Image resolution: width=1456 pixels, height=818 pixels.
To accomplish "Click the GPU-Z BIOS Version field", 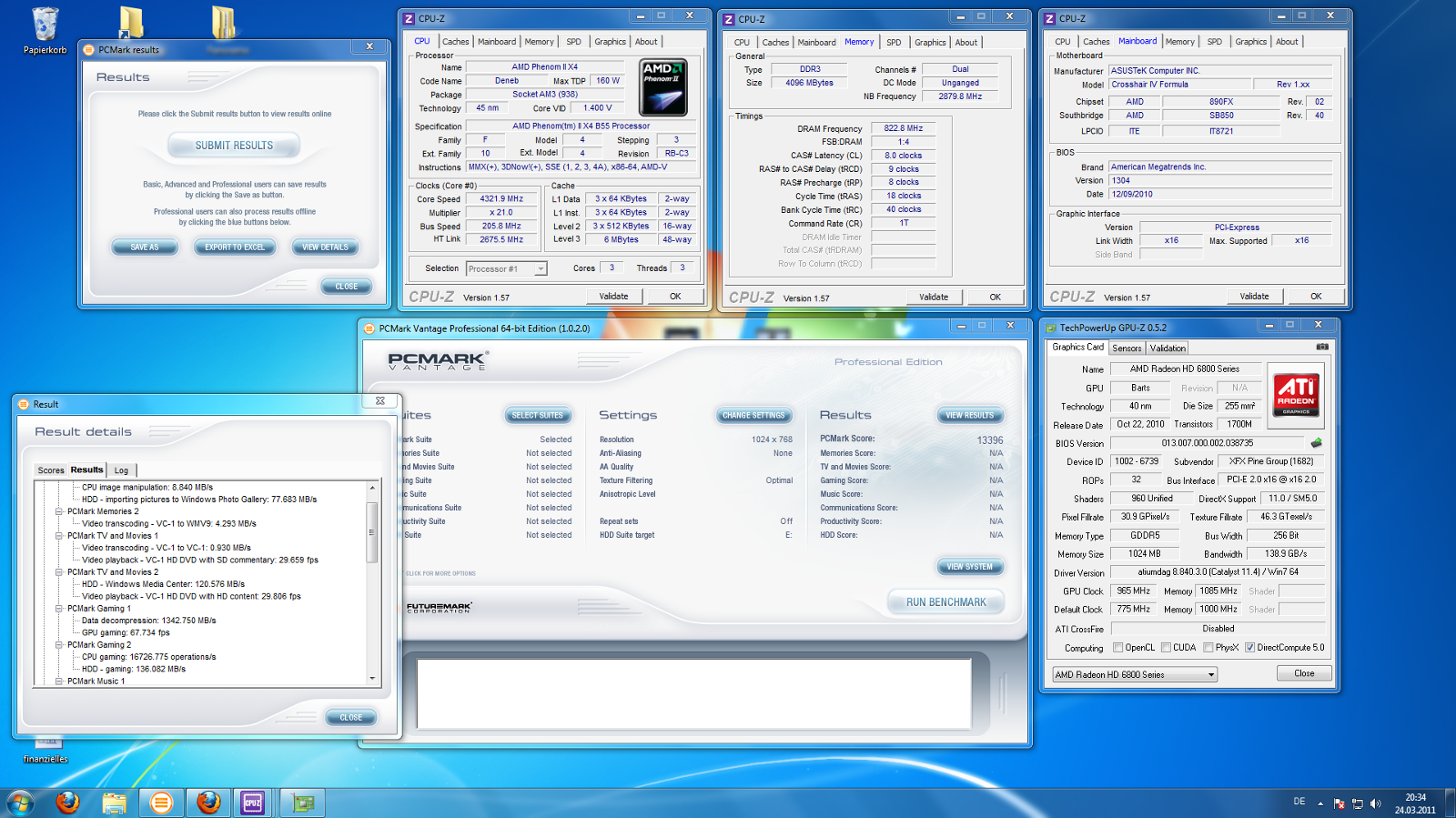I will tap(1208, 444).
